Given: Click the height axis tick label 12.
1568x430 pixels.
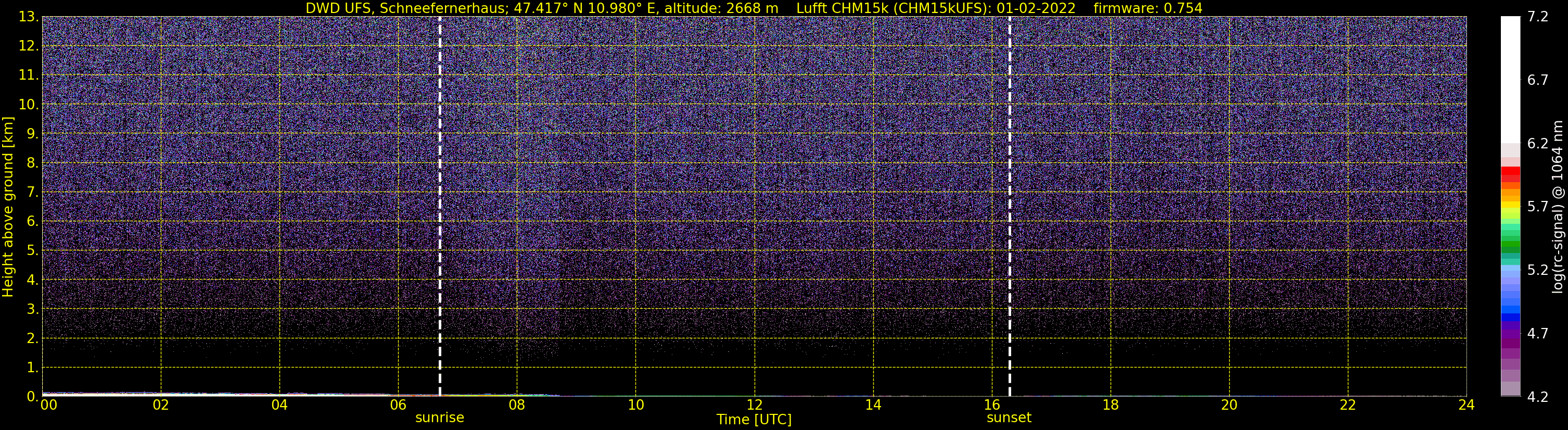Looking at the screenshot, I should pyautogui.click(x=28, y=46).
